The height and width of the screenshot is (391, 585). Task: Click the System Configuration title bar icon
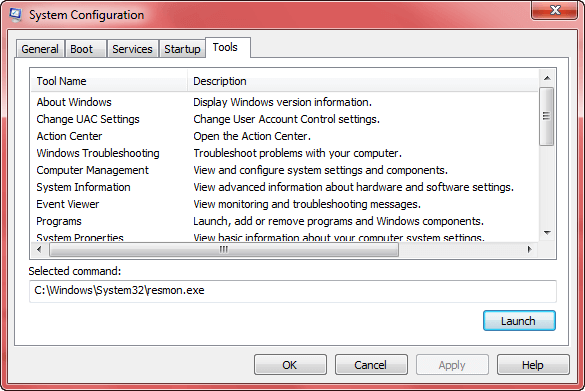(16, 15)
